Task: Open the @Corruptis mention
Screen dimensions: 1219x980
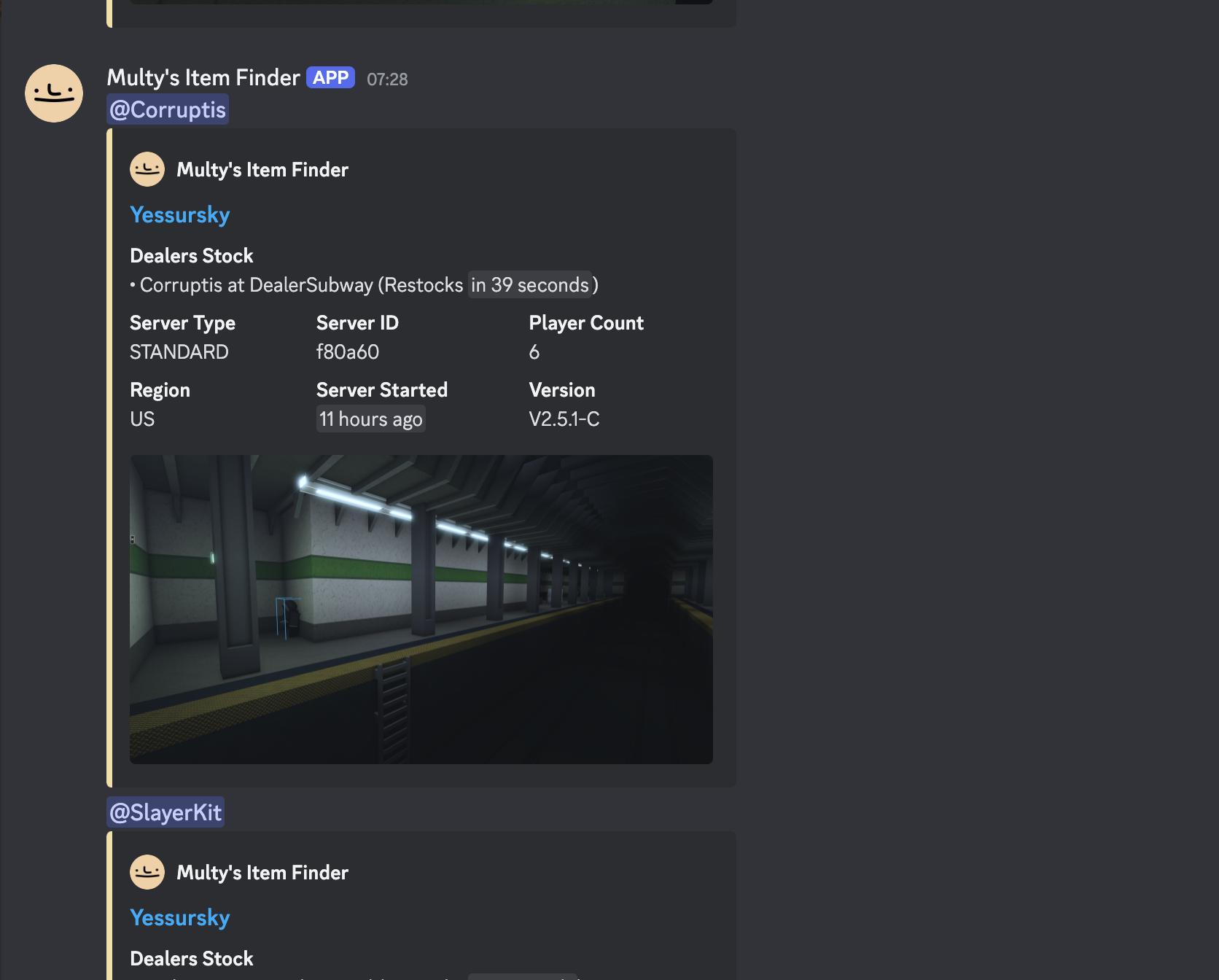Action: click(x=168, y=109)
